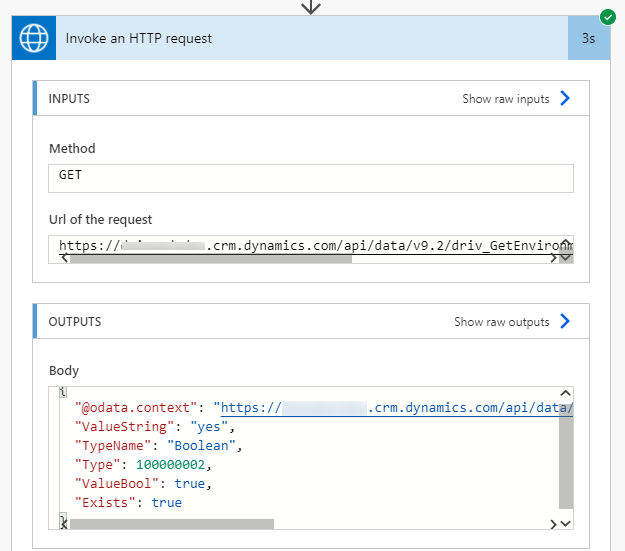Click the green success checkmark badge
The image size is (625, 551).
608,17
